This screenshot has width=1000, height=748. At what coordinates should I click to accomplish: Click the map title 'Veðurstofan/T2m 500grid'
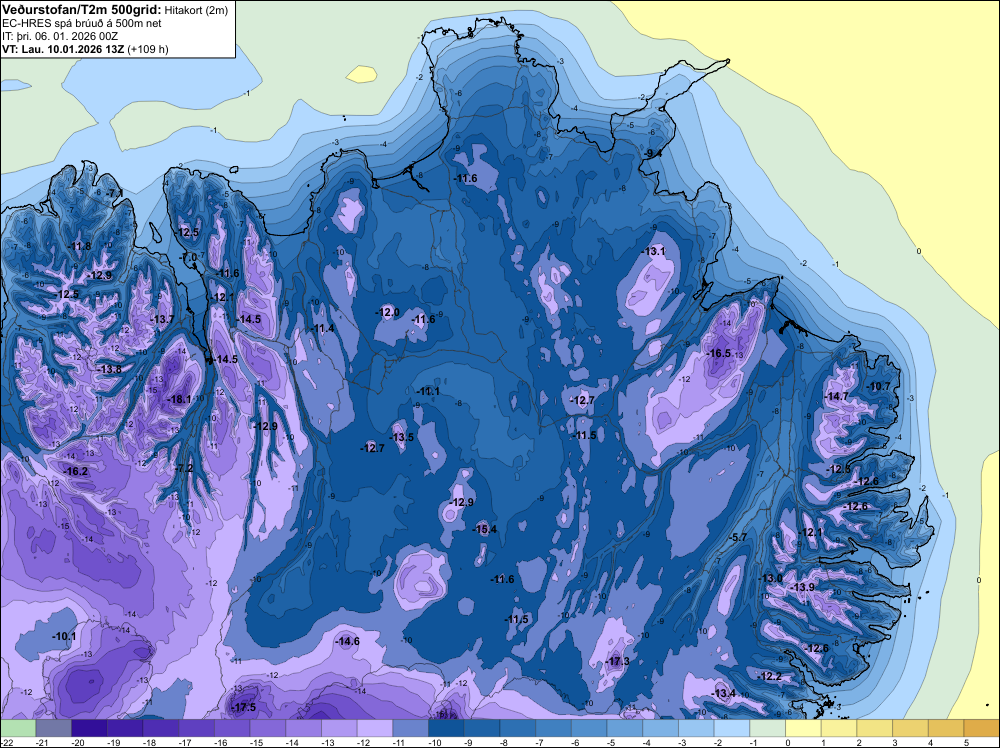(81, 9)
